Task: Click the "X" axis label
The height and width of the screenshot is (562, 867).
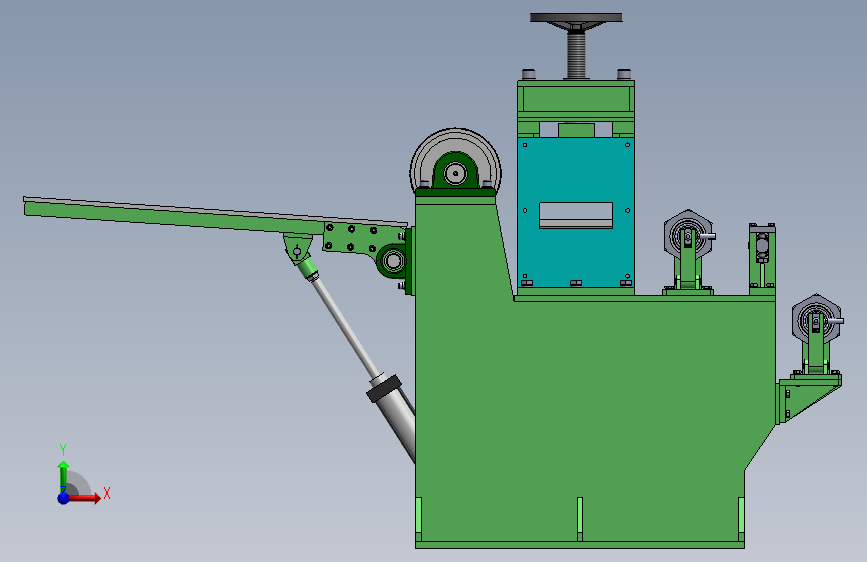Action: (107, 493)
